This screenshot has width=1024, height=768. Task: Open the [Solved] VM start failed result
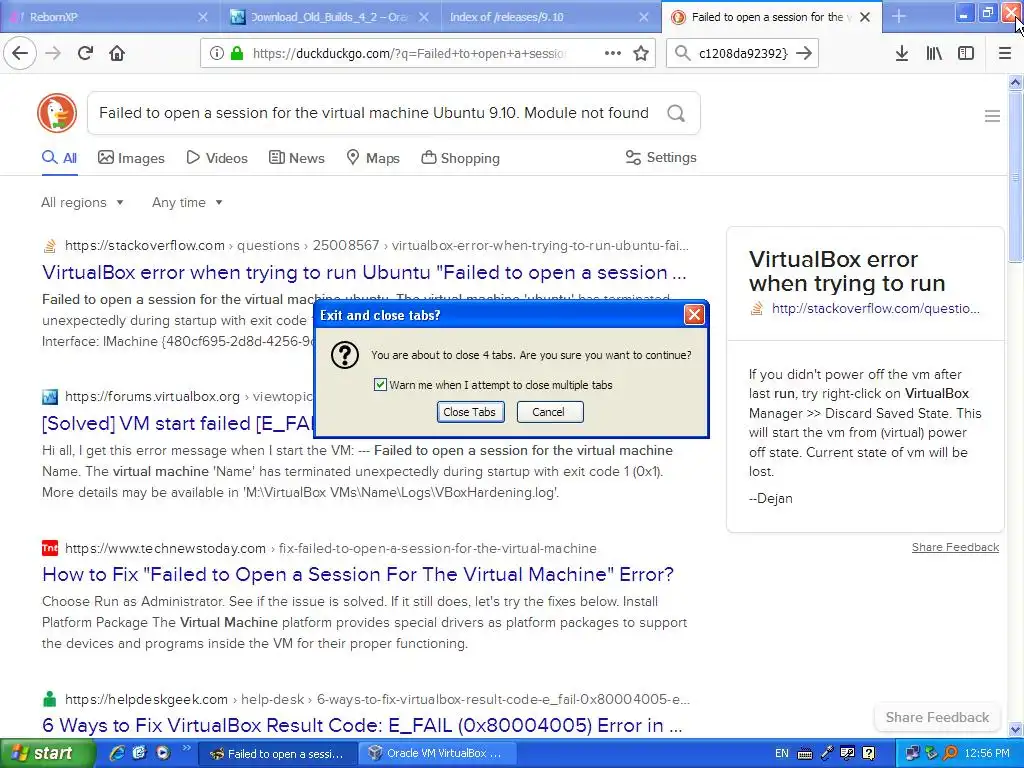tap(178, 423)
